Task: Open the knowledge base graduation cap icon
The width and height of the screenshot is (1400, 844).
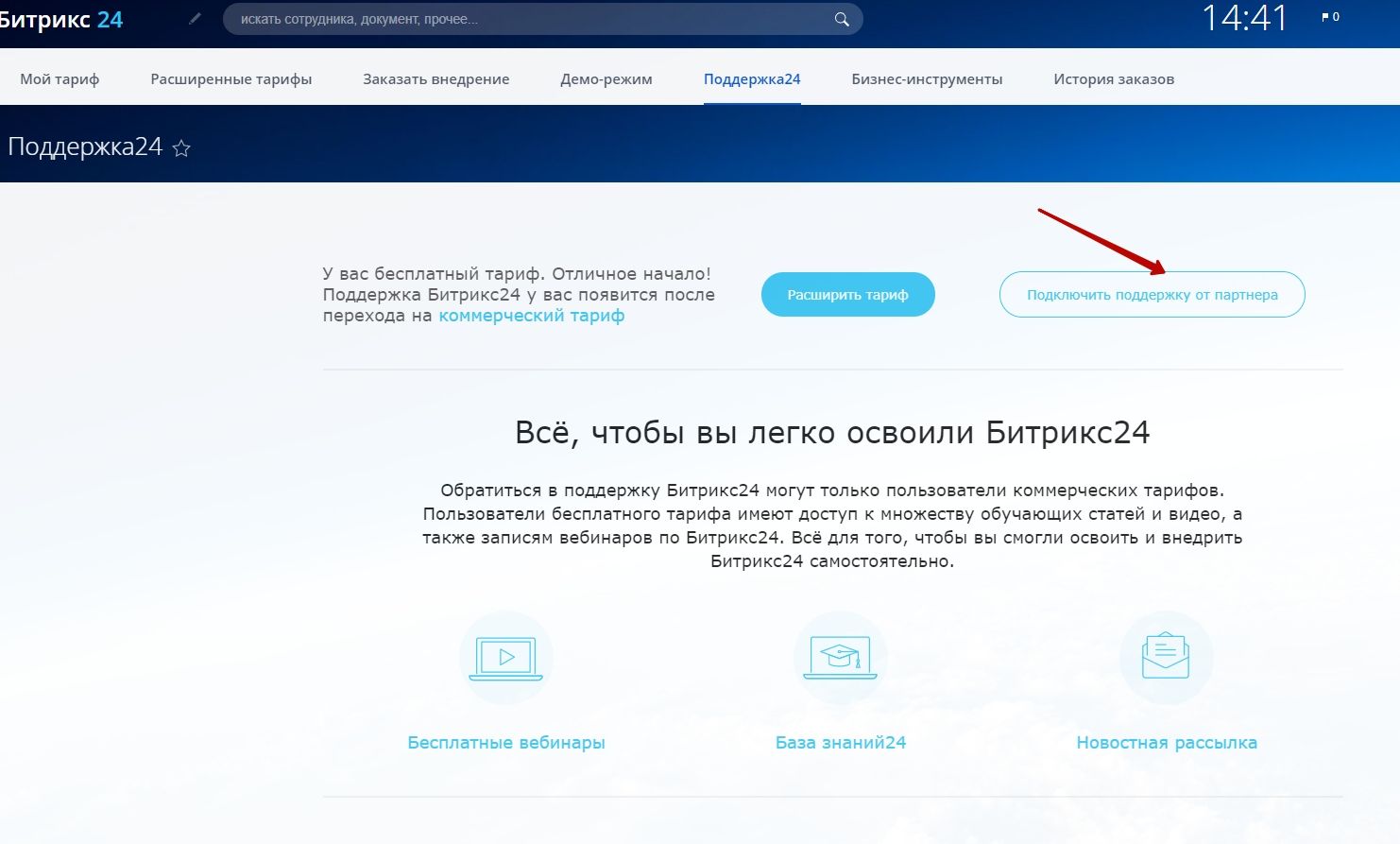Action: [840, 658]
